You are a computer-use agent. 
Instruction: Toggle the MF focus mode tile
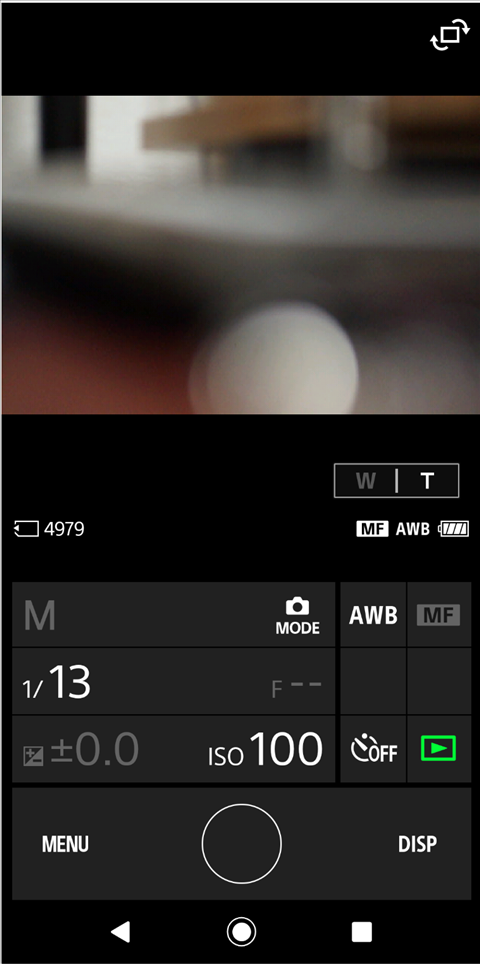pos(438,615)
